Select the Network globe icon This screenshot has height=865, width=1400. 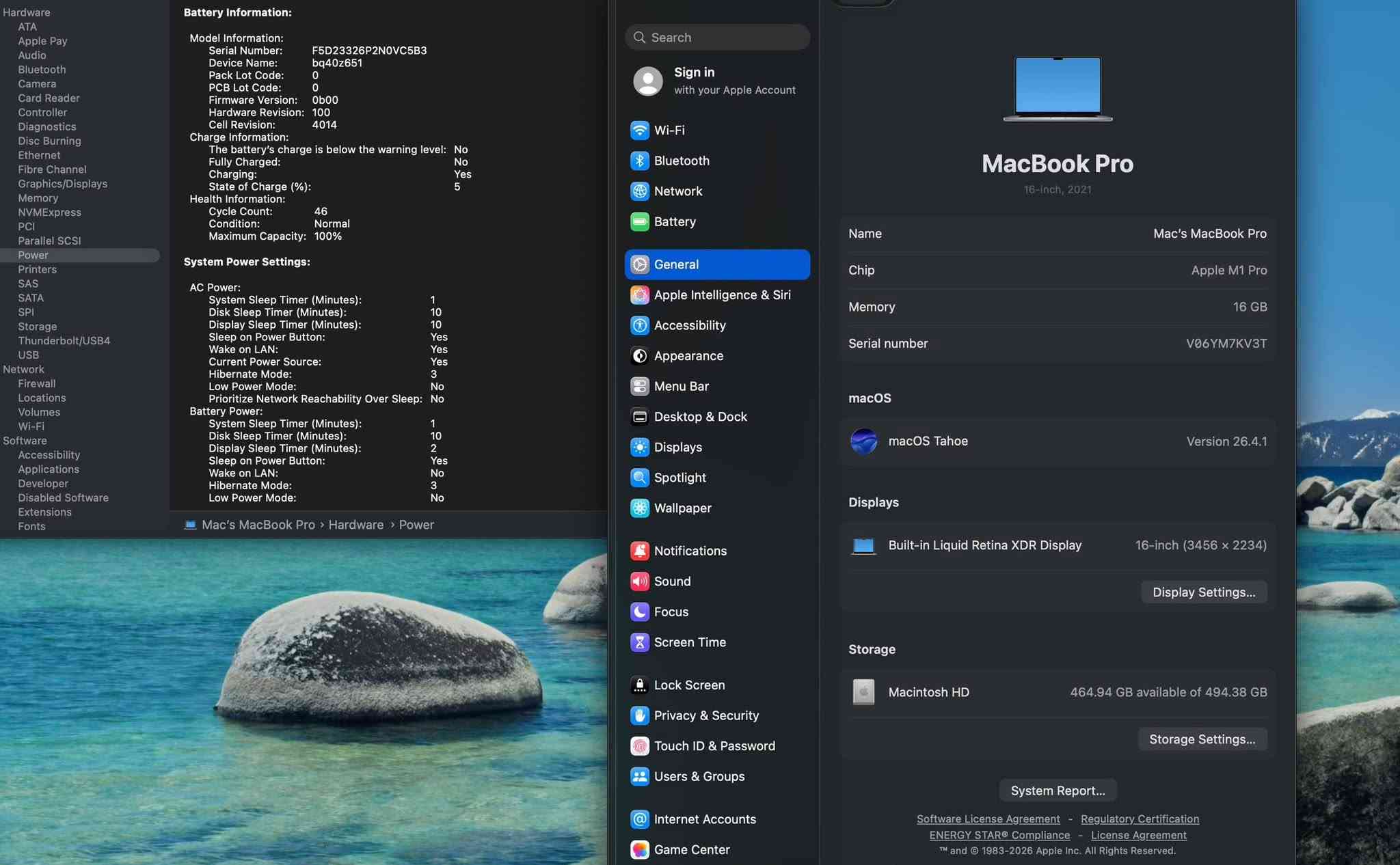[639, 191]
